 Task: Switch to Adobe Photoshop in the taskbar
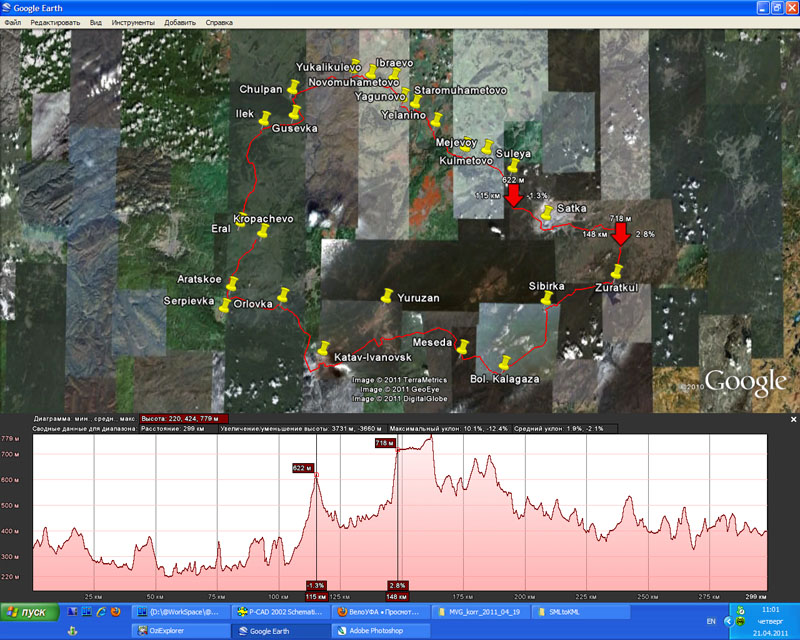point(380,631)
